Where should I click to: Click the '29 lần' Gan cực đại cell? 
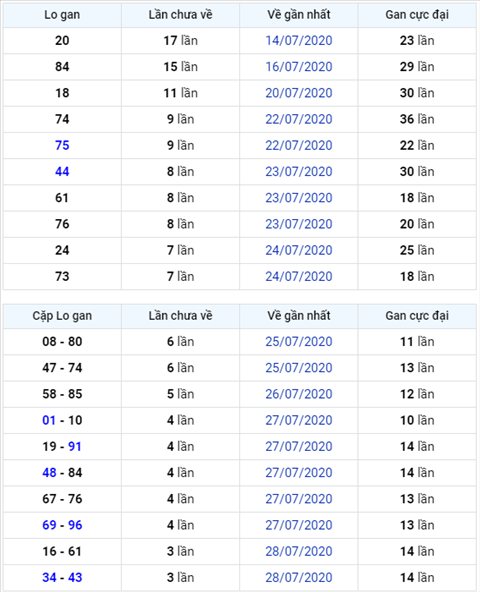(x=417, y=66)
